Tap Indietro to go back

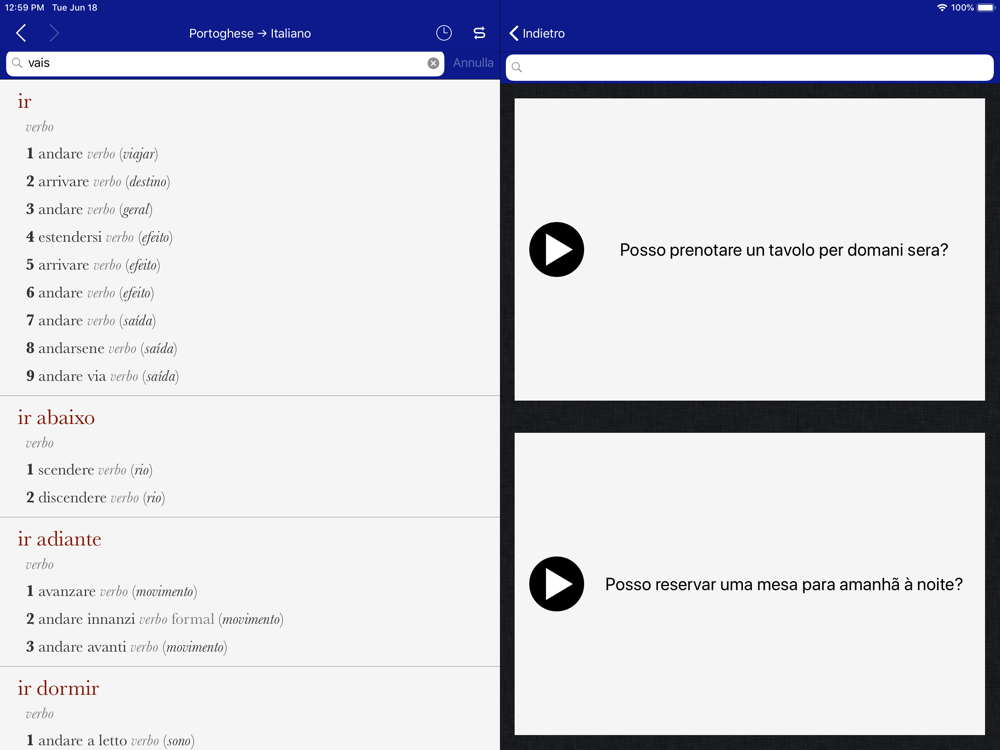point(537,33)
